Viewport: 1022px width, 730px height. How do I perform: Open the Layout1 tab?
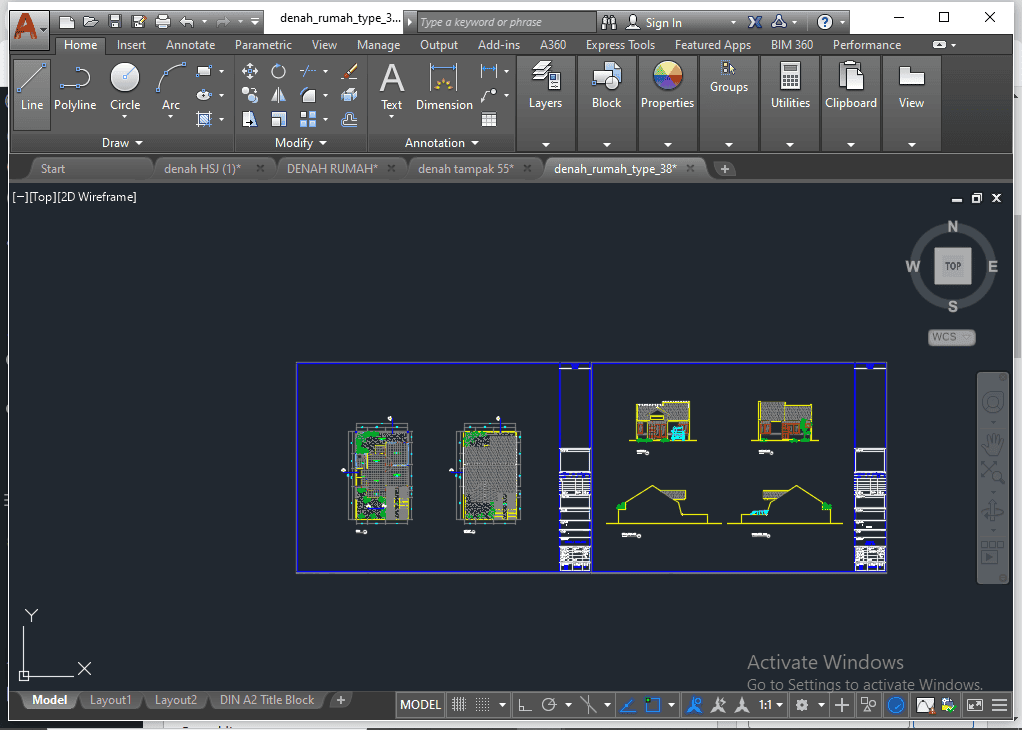110,700
